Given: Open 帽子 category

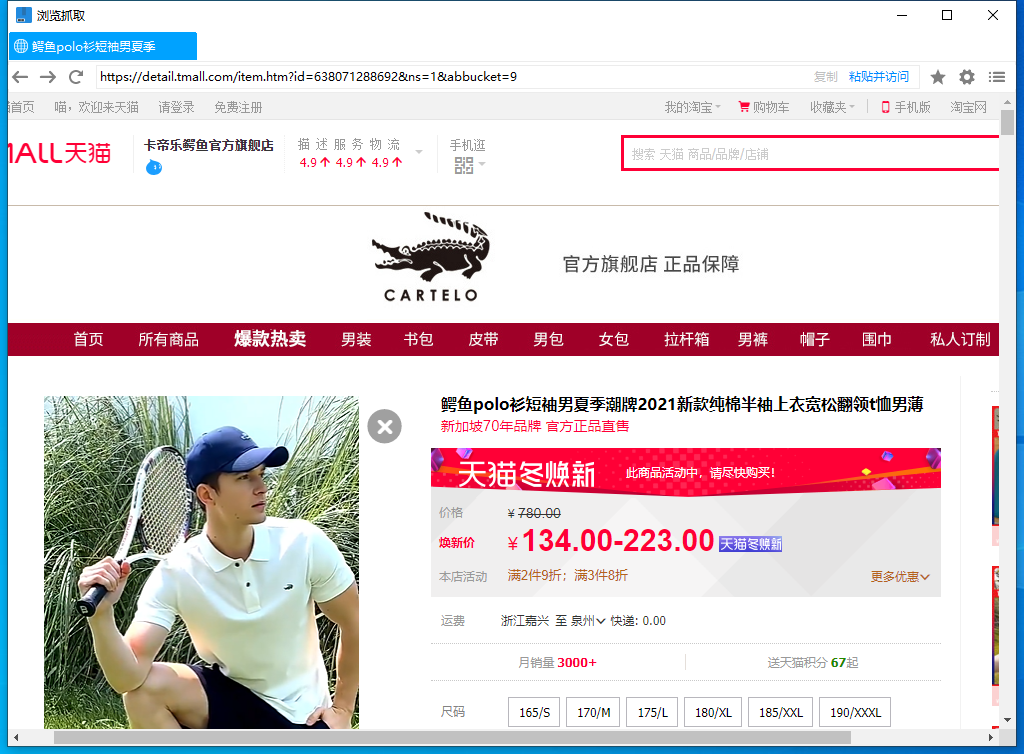Looking at the screenshot, I should [815, 339].
